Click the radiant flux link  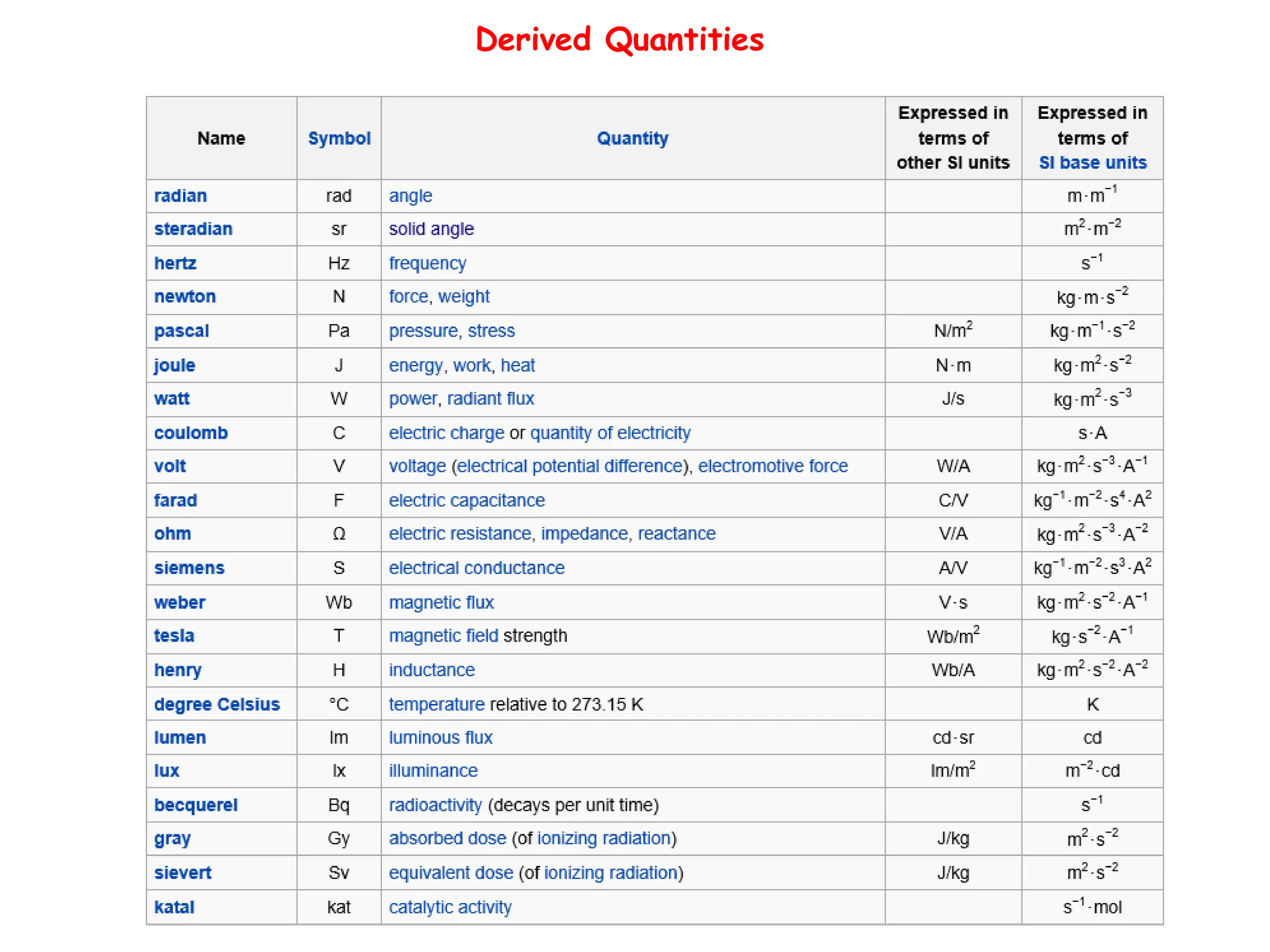[491, 399]
